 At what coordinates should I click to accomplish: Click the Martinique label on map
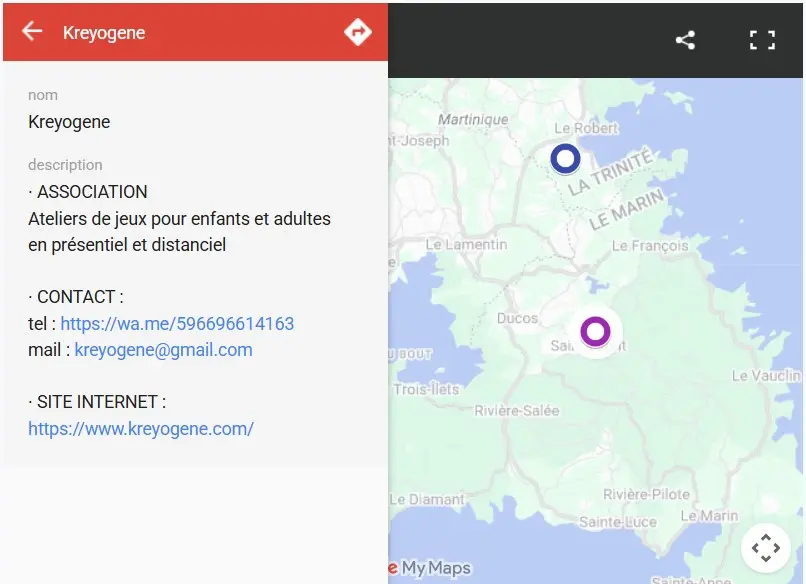coord(473,119)
